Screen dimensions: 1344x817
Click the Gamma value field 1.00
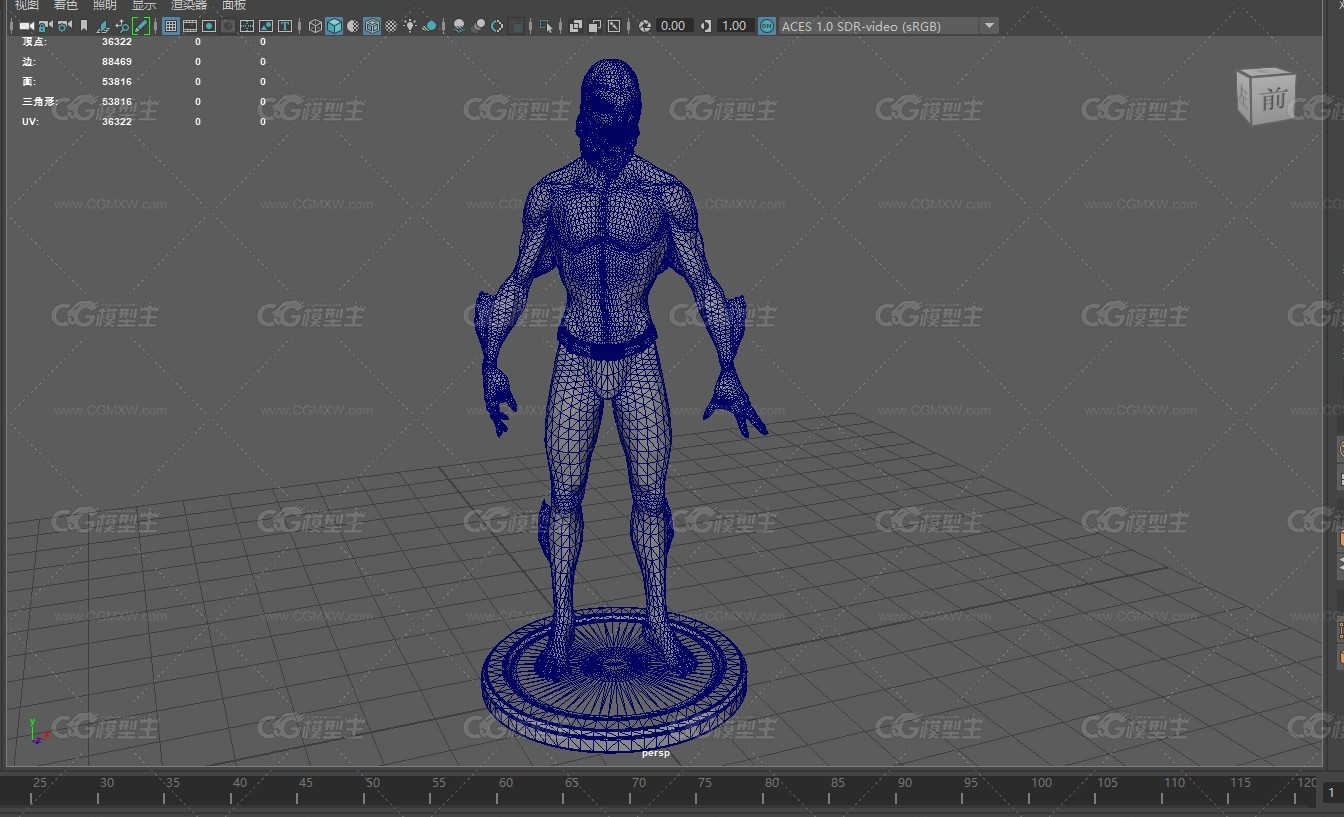coord(735,26)
